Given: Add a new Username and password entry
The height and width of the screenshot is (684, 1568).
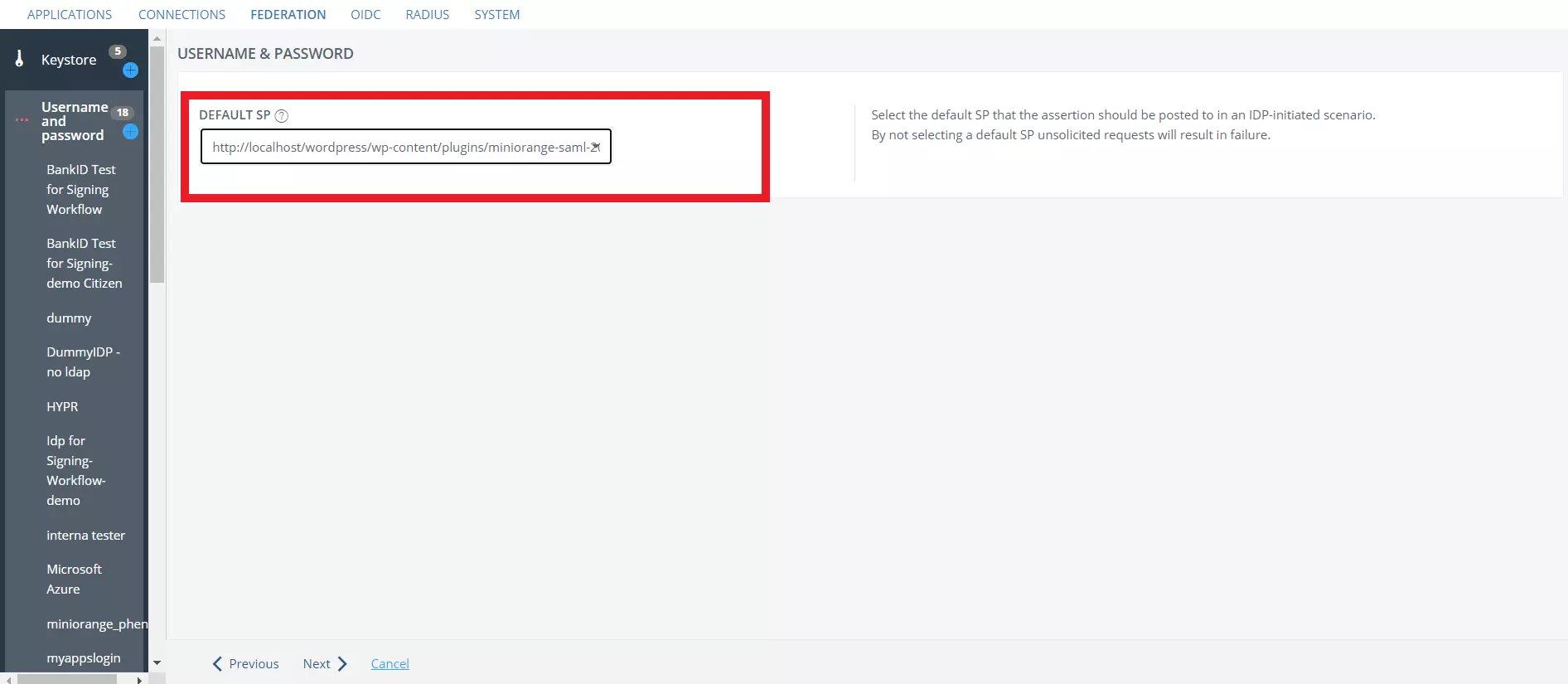Looking at the screenshot, I should click(130, 132).
